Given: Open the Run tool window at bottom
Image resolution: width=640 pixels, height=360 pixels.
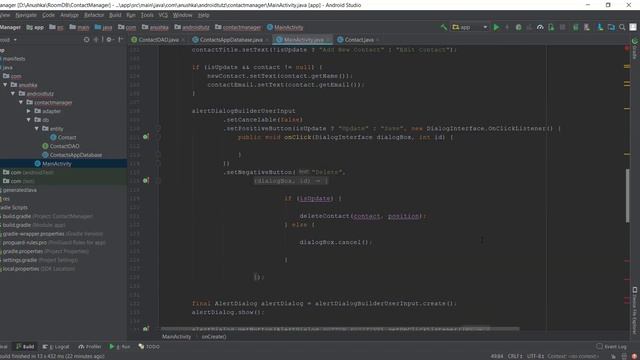Looking at the screenshot, I should (x=120, y=347).
